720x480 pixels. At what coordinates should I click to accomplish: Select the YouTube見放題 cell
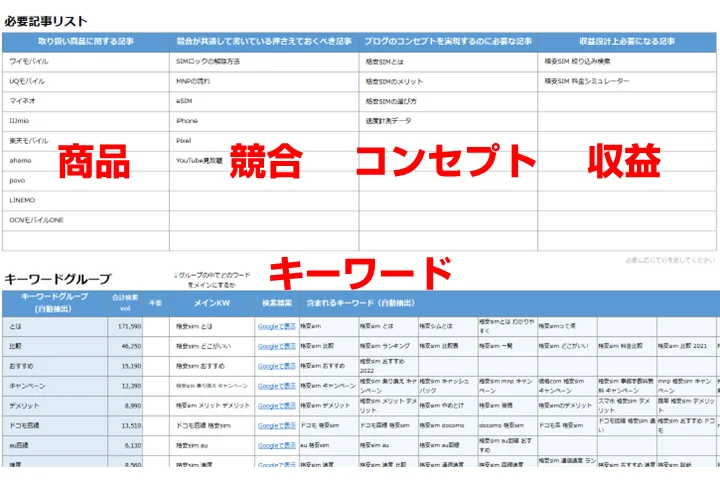(x=264, y=161)
